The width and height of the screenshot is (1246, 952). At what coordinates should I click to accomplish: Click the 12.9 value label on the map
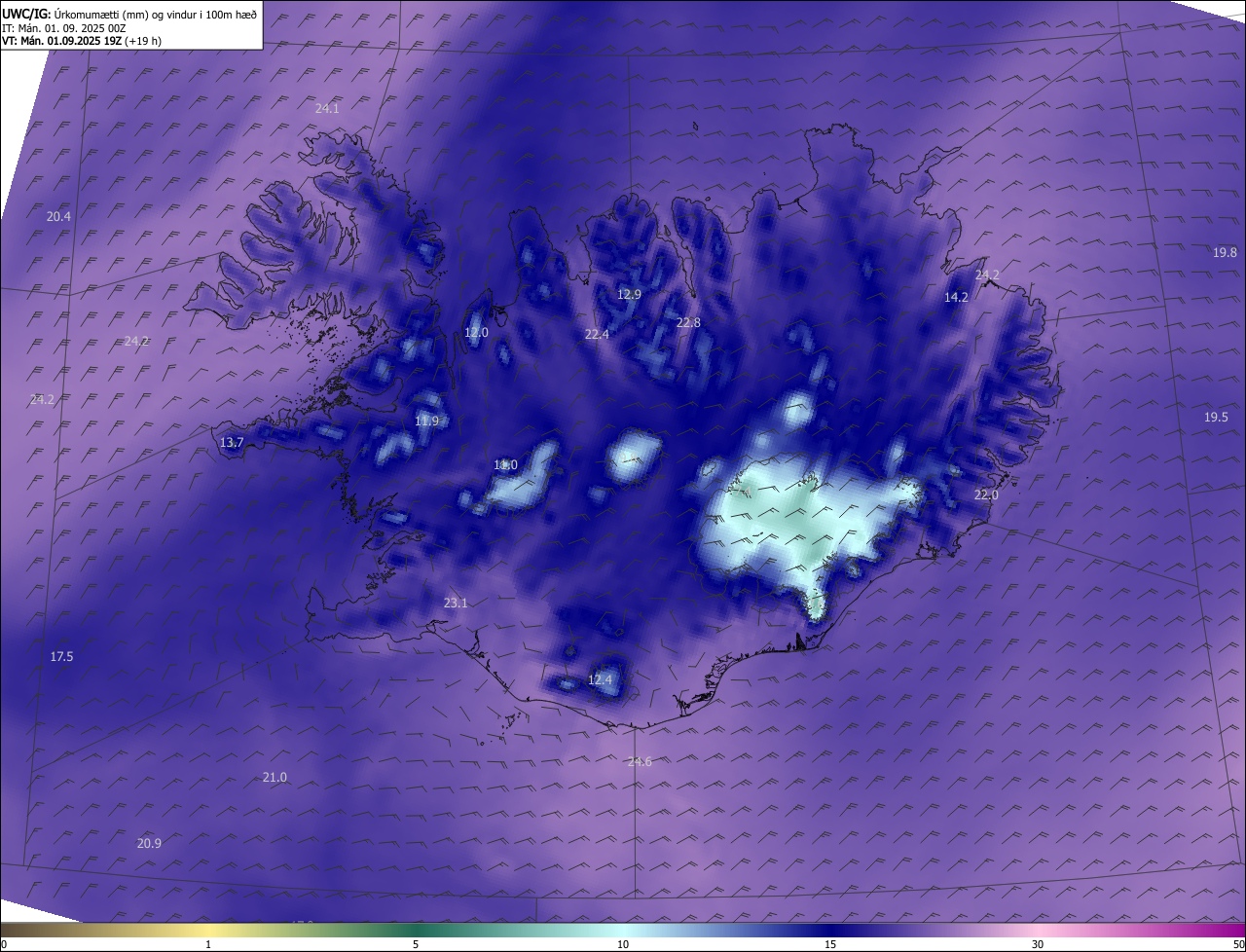click(x=629, y=294)
